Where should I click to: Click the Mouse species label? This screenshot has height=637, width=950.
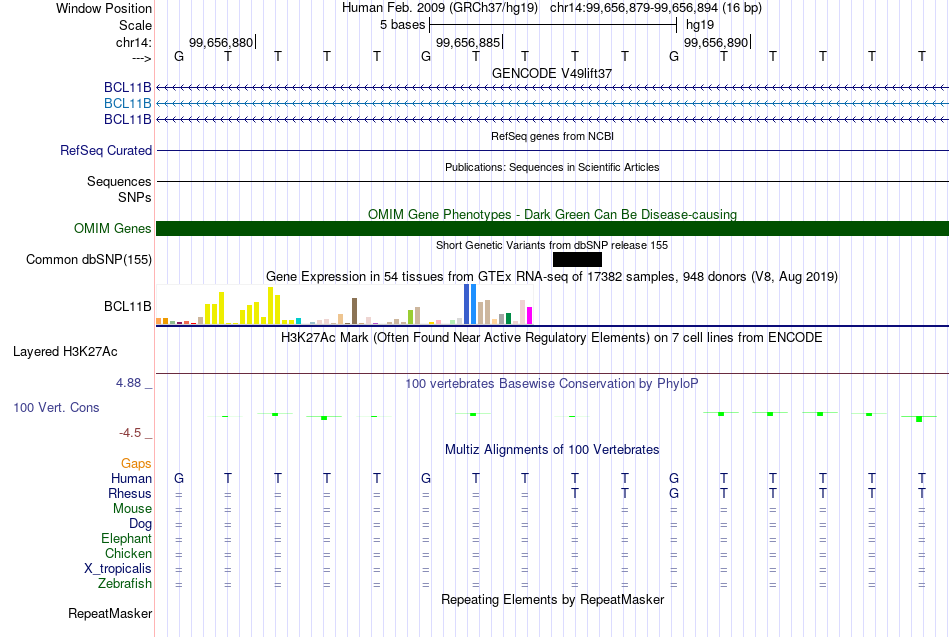pos(132,509)
